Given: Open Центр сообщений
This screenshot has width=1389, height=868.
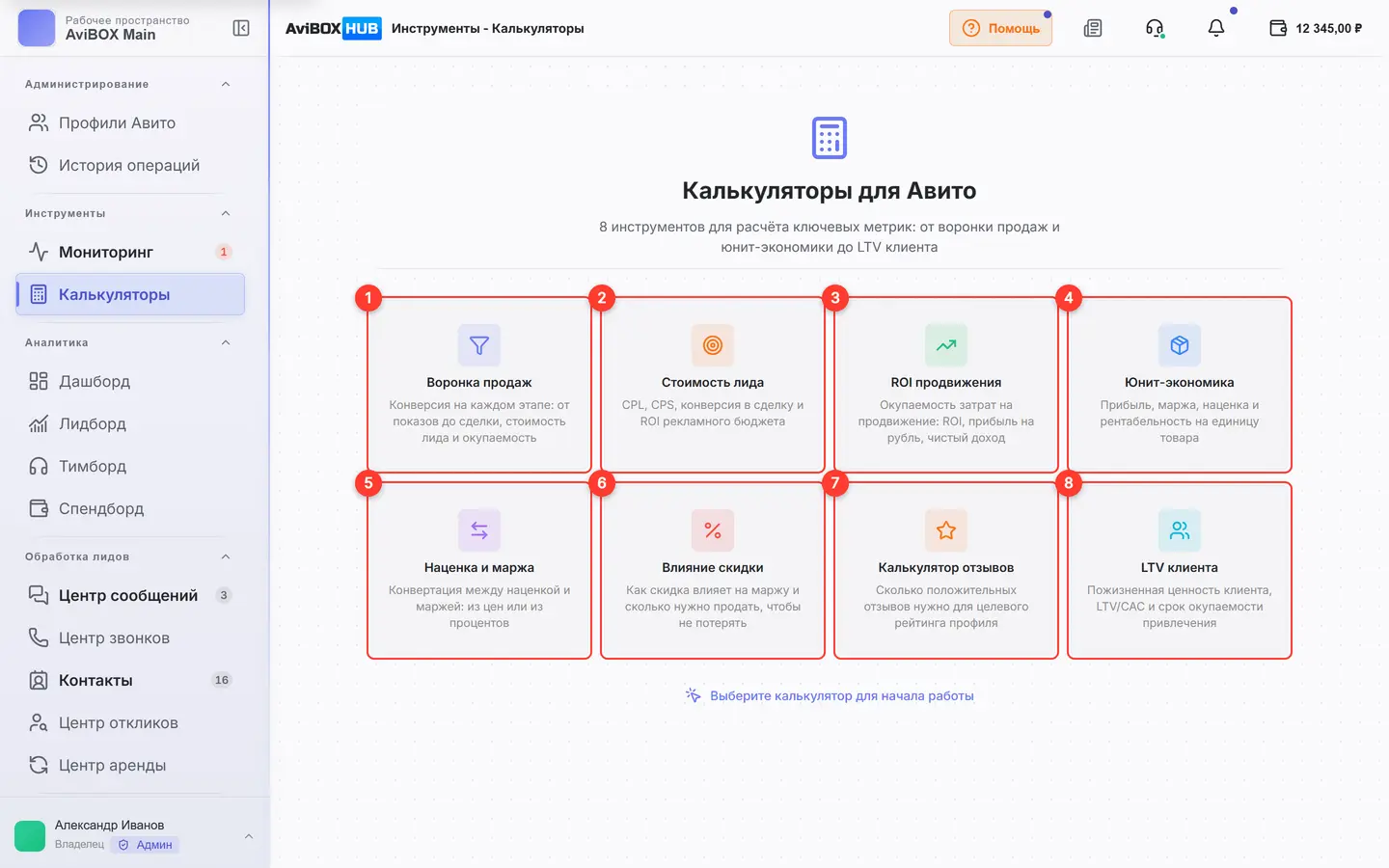Looking at the screenshot, I should pyautogui.click(x=130, y=595).
